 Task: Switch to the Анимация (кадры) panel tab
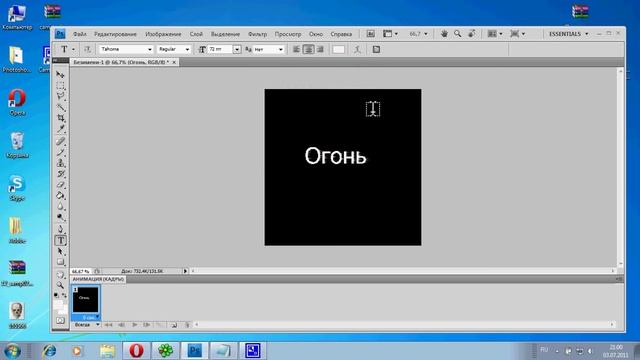[98, 279]
